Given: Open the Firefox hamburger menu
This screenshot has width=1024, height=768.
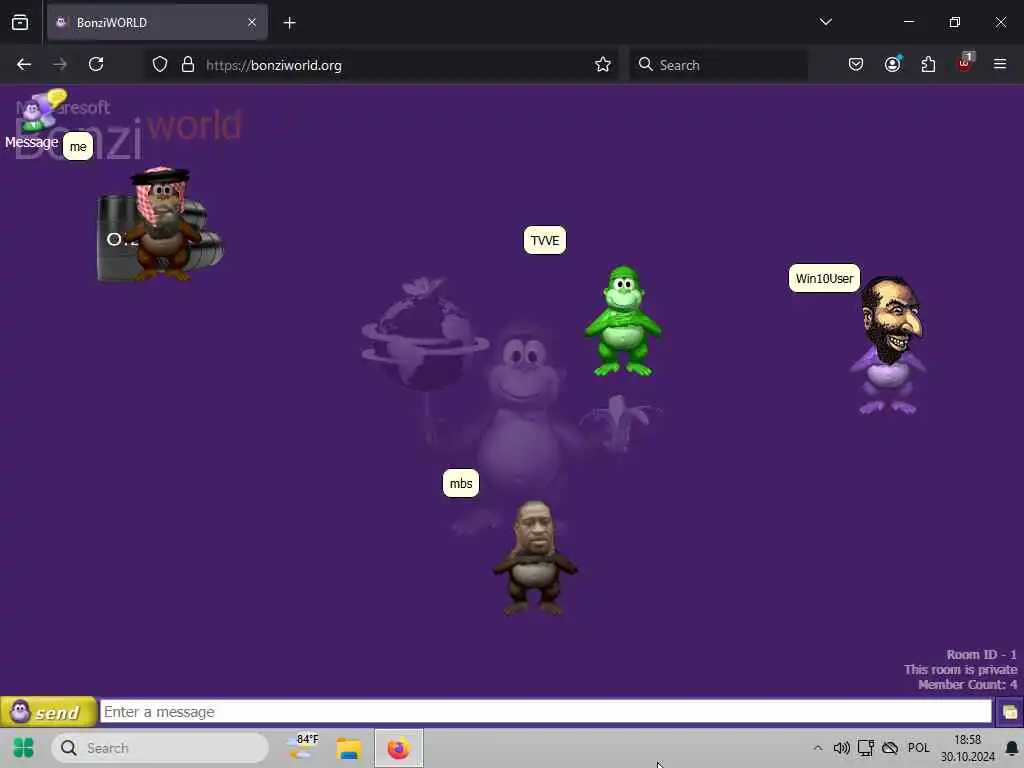Looking at the screenshot, I should point(1000,64).
